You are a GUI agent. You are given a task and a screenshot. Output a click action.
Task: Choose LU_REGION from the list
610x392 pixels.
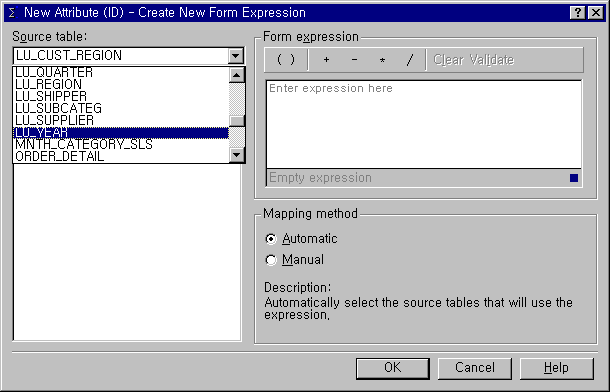tap(121, 84)
